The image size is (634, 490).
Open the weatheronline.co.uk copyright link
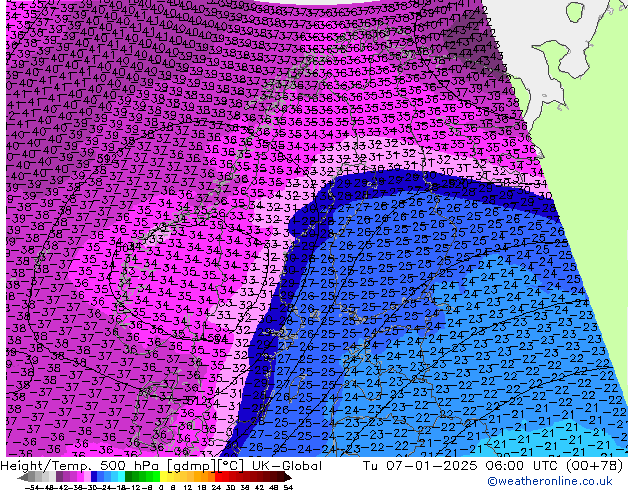coord(550,481)
